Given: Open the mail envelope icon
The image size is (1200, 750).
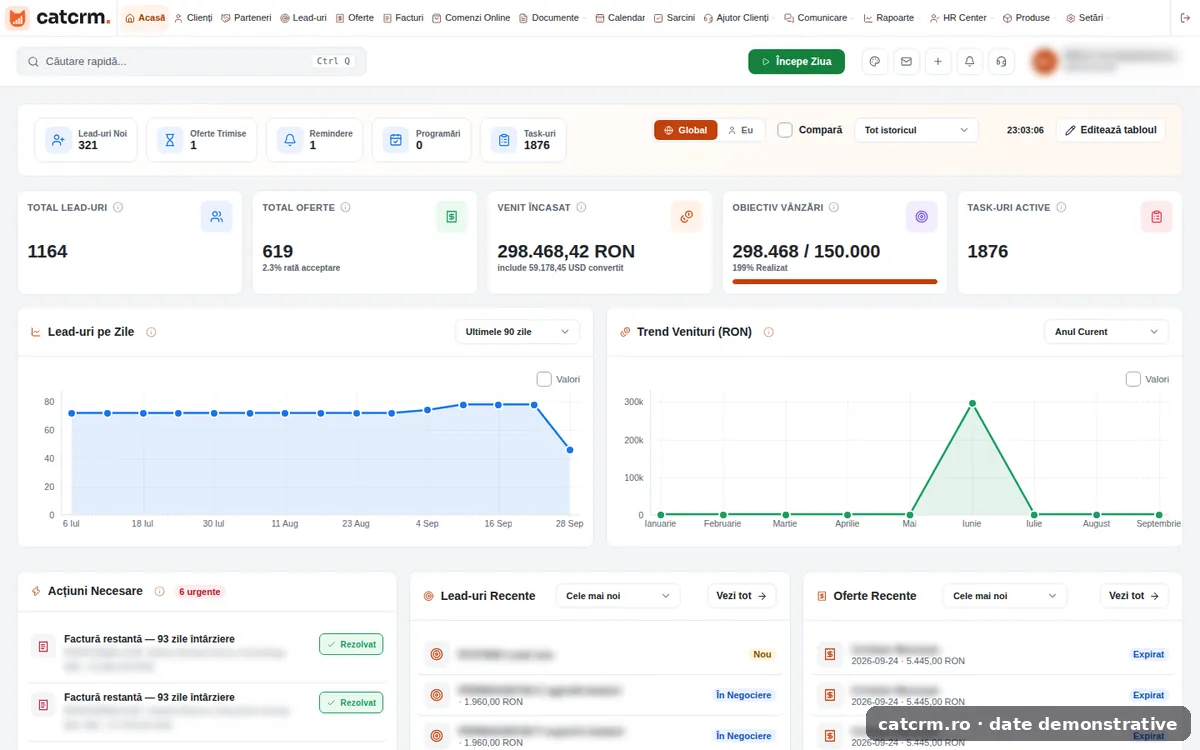Looking at the screenshot, I should [906, 61].
